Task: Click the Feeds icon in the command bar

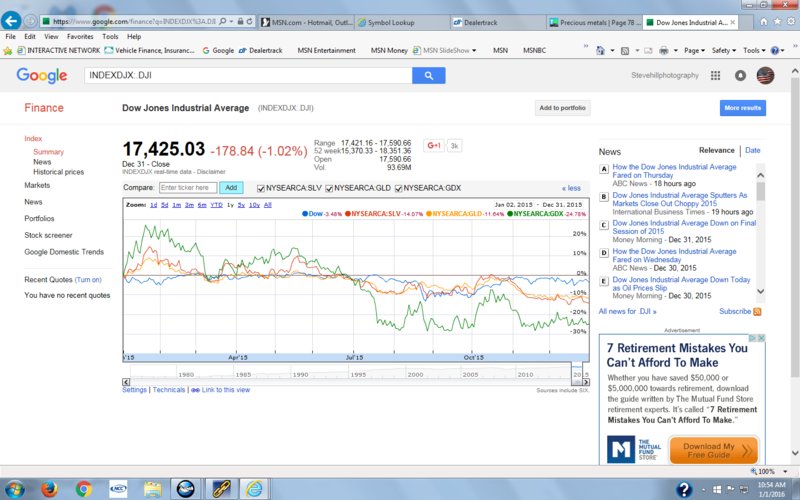Action: 625,51
